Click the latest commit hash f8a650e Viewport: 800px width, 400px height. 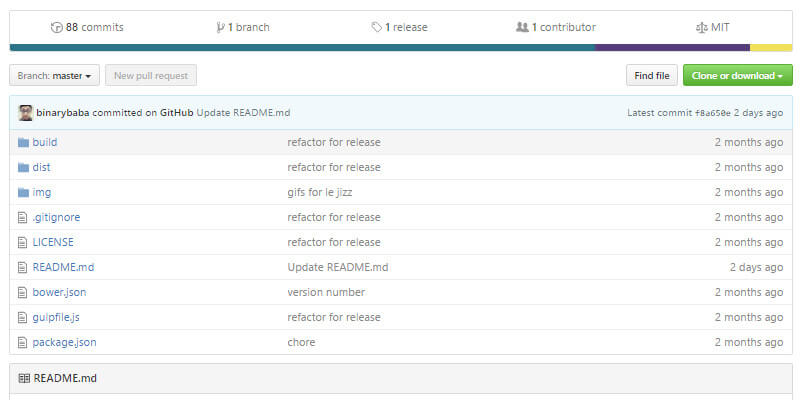(x=713, y=112)
